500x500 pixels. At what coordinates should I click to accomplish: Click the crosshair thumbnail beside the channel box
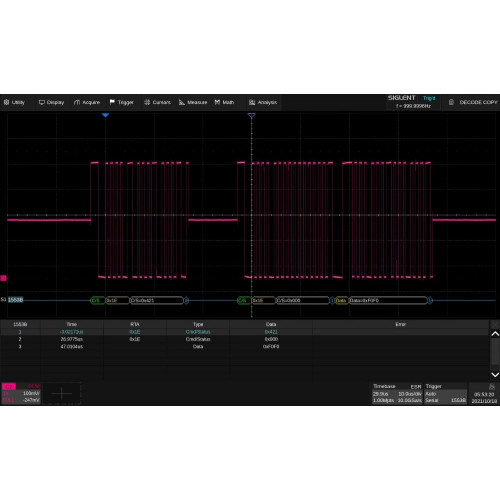pos(62,394)
